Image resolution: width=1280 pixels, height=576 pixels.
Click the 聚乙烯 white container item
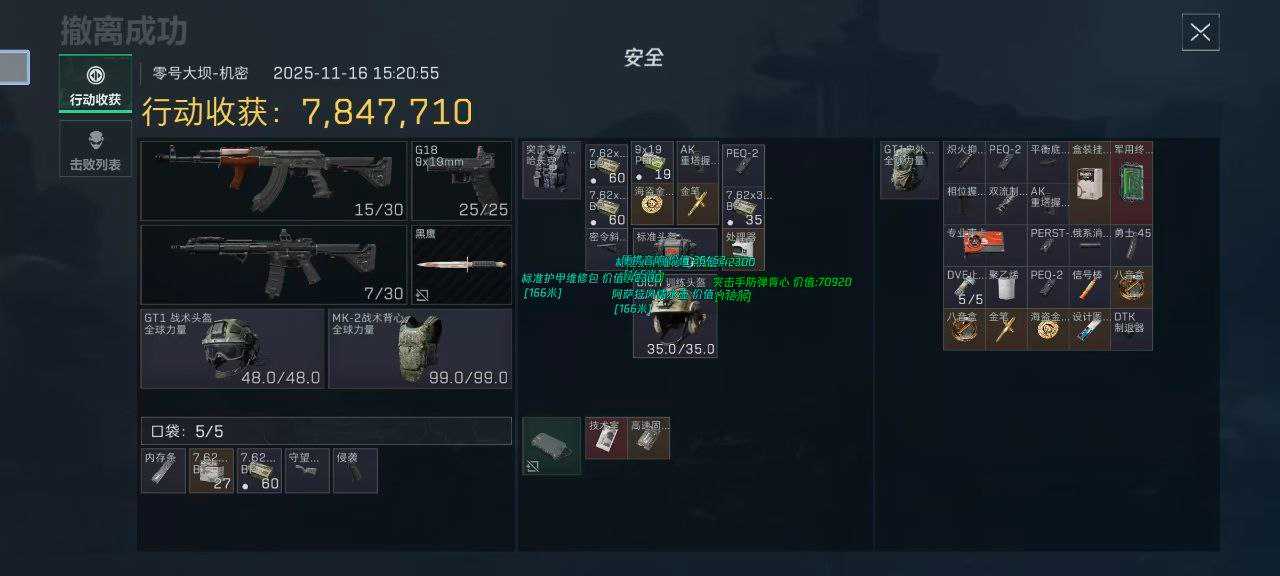(x=1006, y=287)
